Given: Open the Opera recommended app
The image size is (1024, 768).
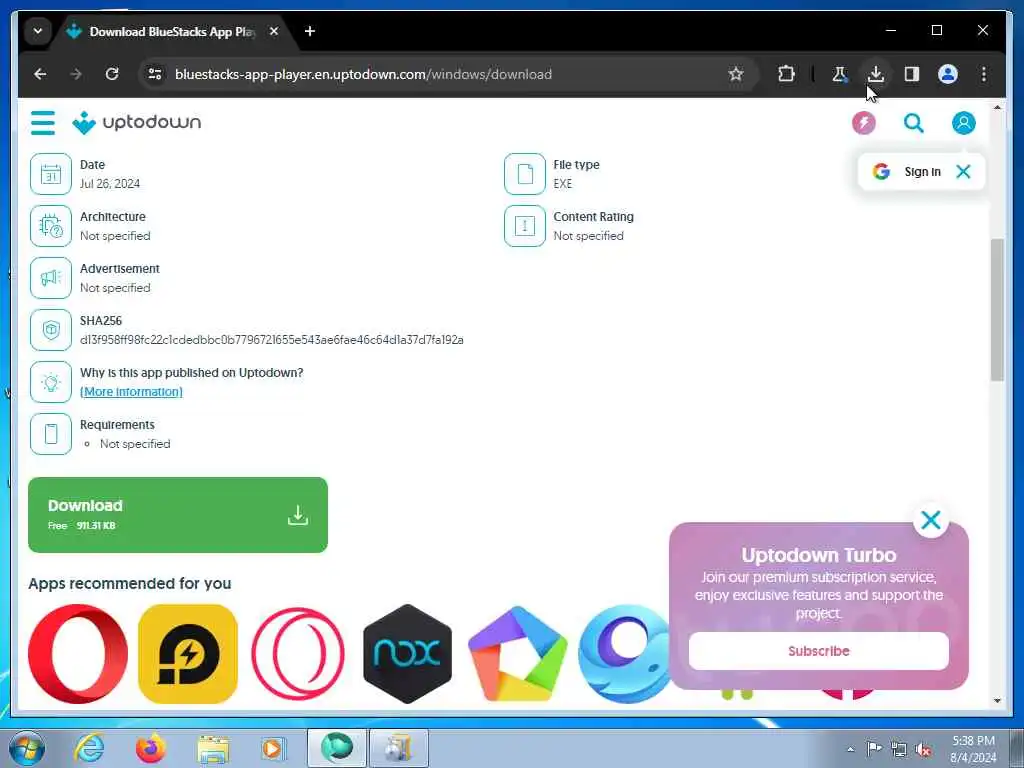Looking at the screenshot, I should pyautogui.click(x=78, y=654).
